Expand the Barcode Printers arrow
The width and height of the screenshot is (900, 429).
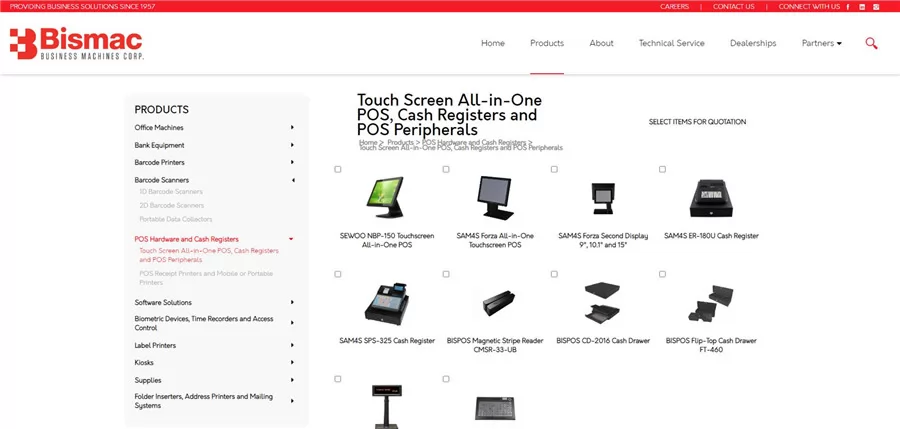[292, 163]
